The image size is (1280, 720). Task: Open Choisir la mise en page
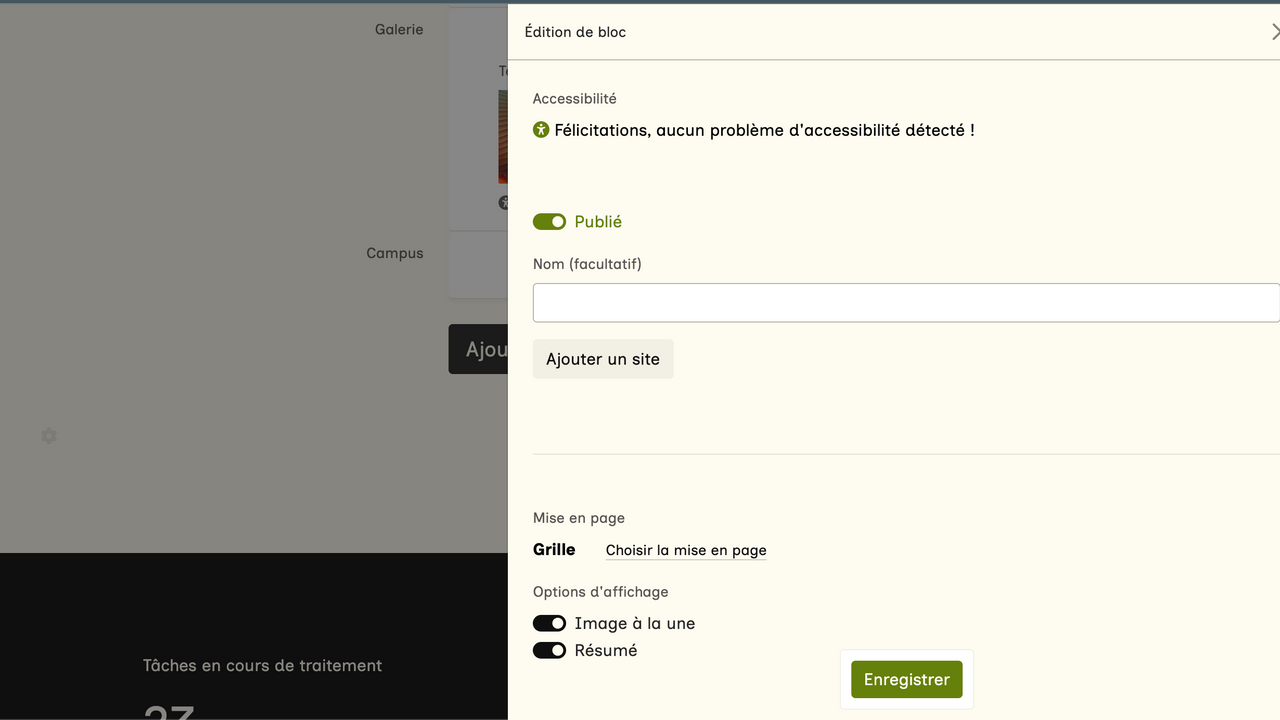pyautogui.click(x=686, y=550)
